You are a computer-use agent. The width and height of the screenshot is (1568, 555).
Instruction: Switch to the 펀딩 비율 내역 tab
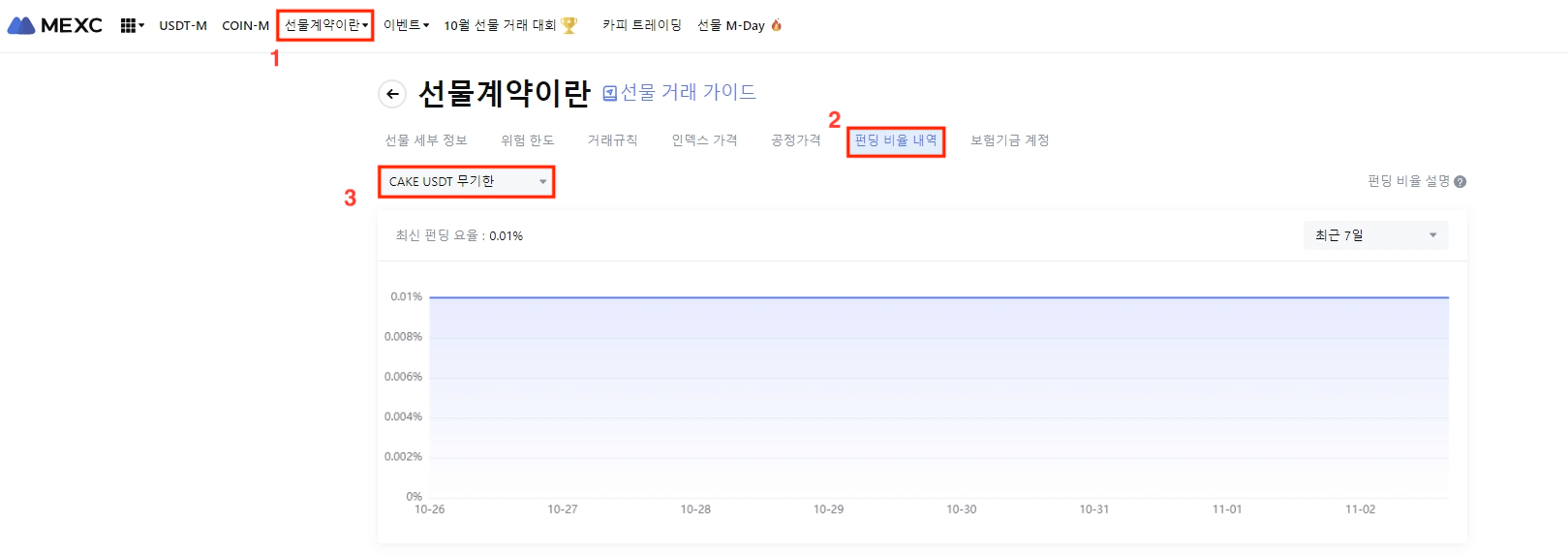[896, 140]
